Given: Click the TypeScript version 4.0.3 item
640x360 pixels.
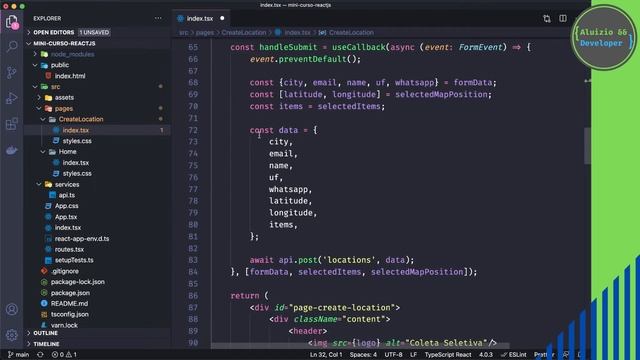Looking at the screenshot, I should (486, 355).
